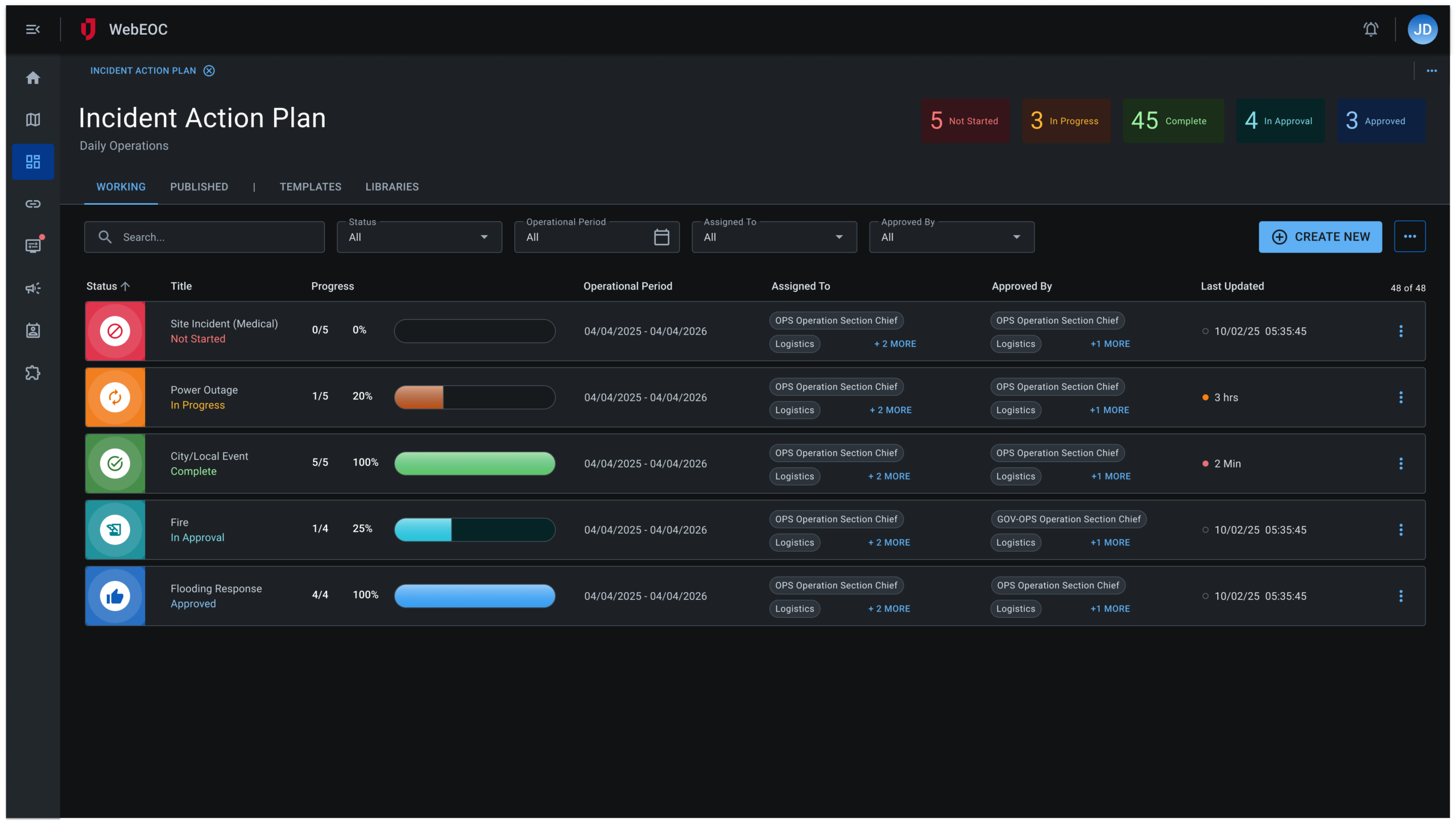Click Logistics chip under Assigned To for Fire
The width and height of the screenshot is (1456, 821).
click(x=794, y=543)
